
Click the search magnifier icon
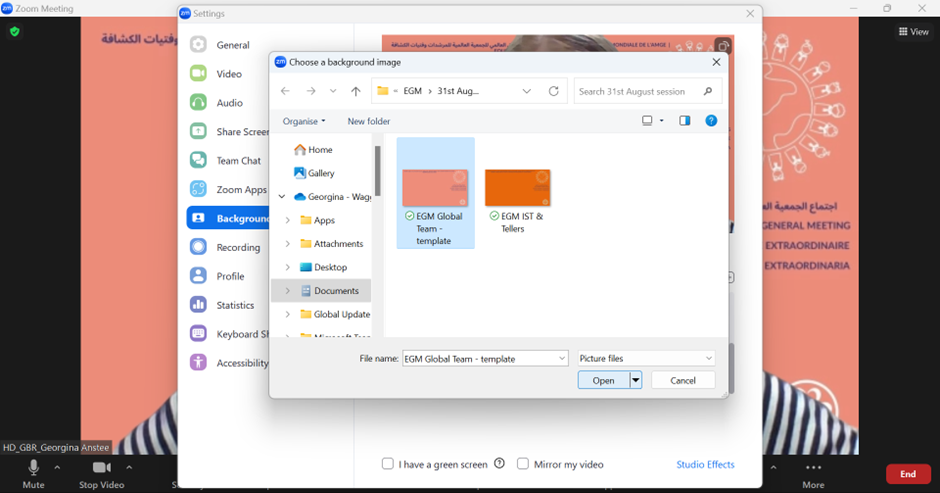coord(708,91)
